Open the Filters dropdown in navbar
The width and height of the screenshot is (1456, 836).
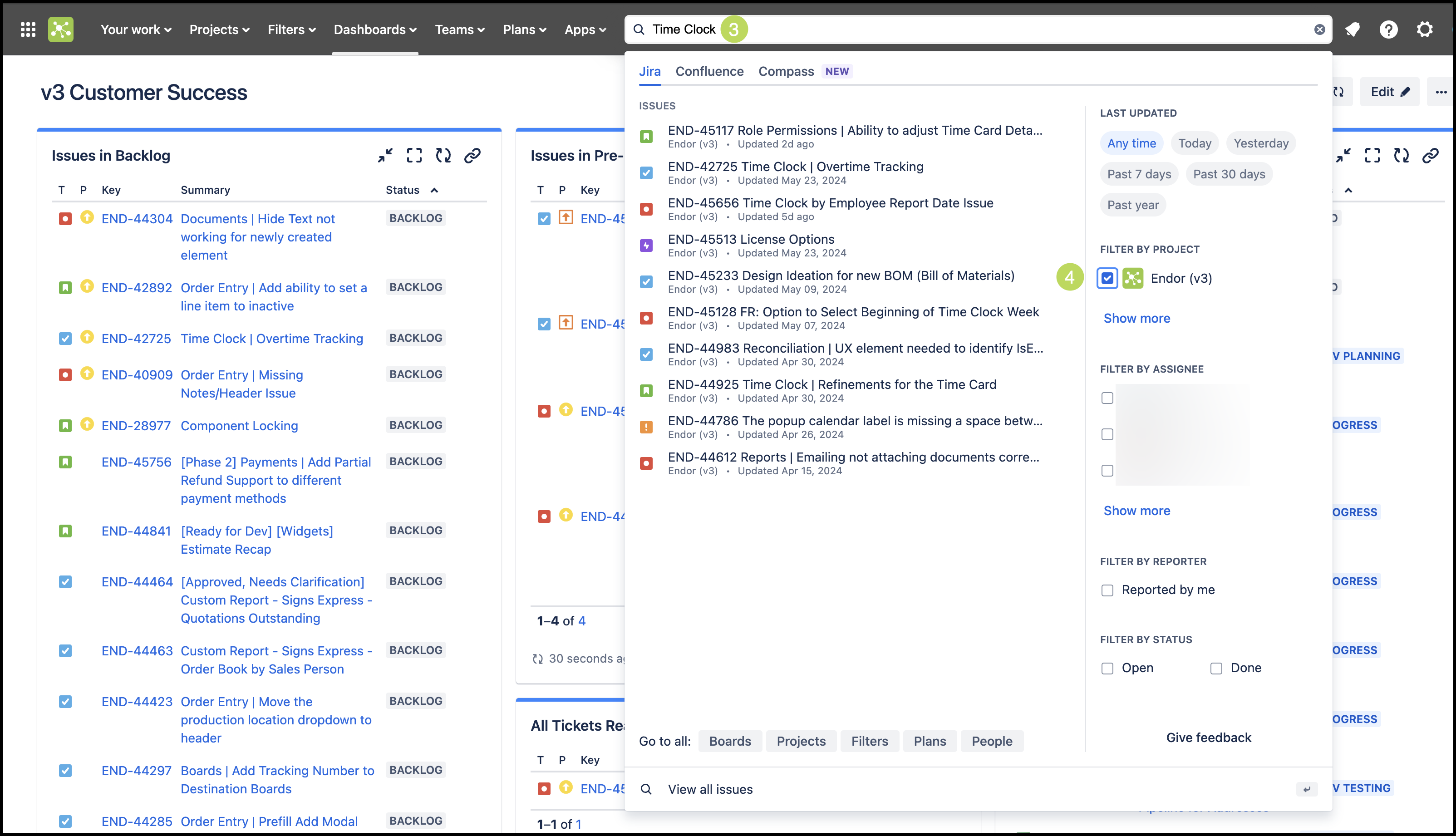click(x=291, y=30)
